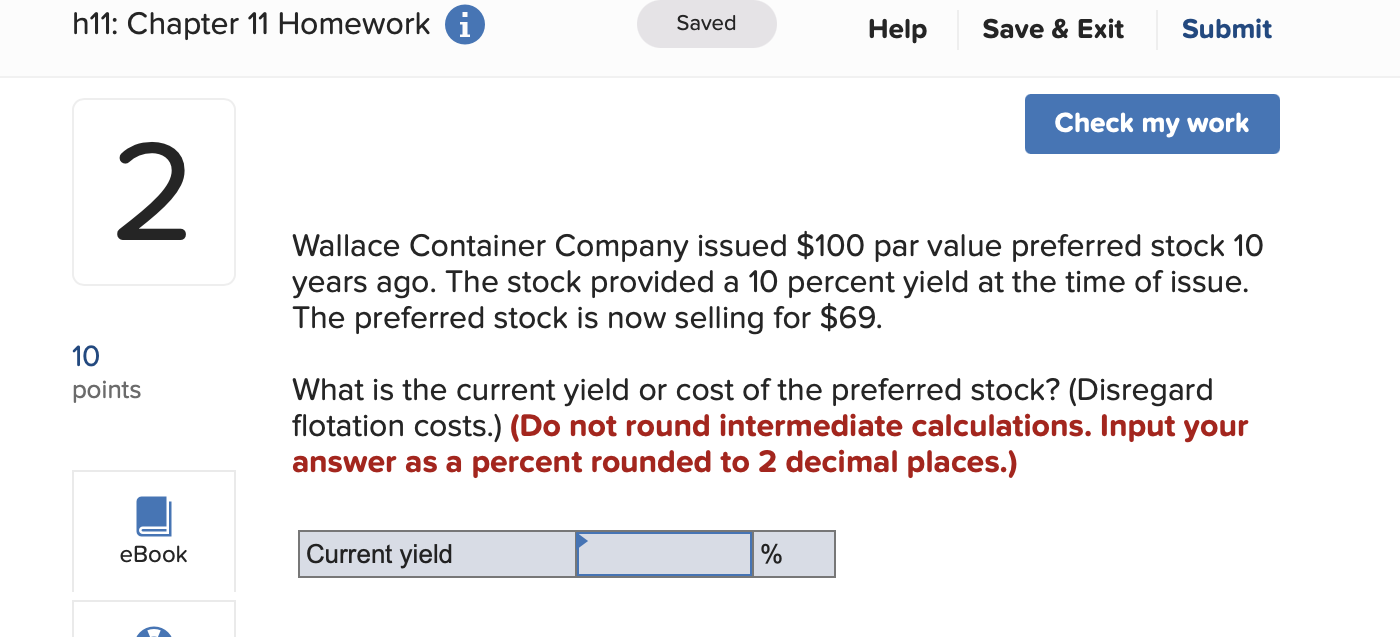The height and width of the screenshot is (637, 1400).
Task: Click the blue triangle marker in answer field corner
Action: tap(582, 540)
